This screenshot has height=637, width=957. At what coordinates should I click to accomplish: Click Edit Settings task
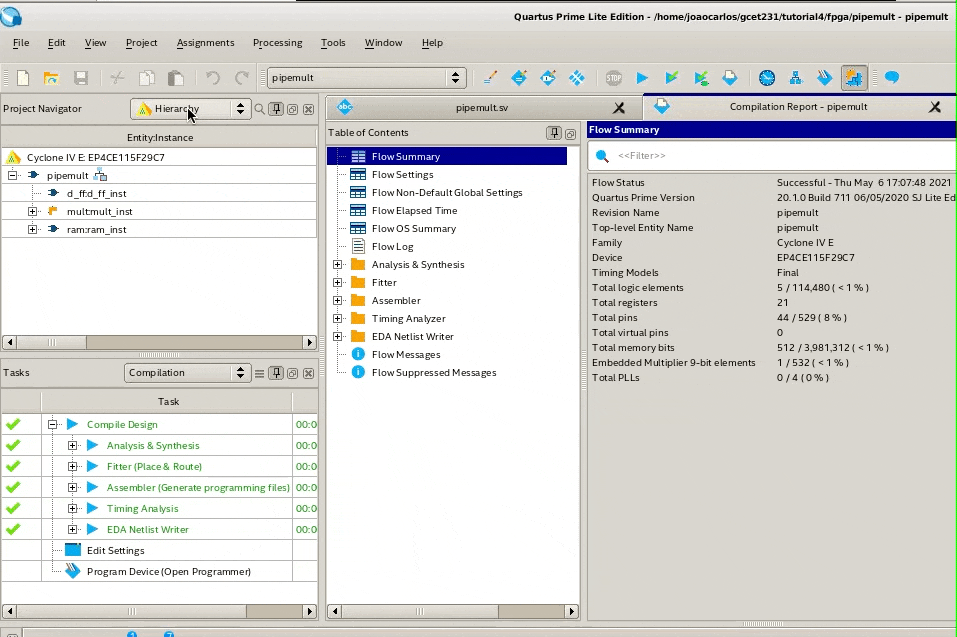[115, 550]
